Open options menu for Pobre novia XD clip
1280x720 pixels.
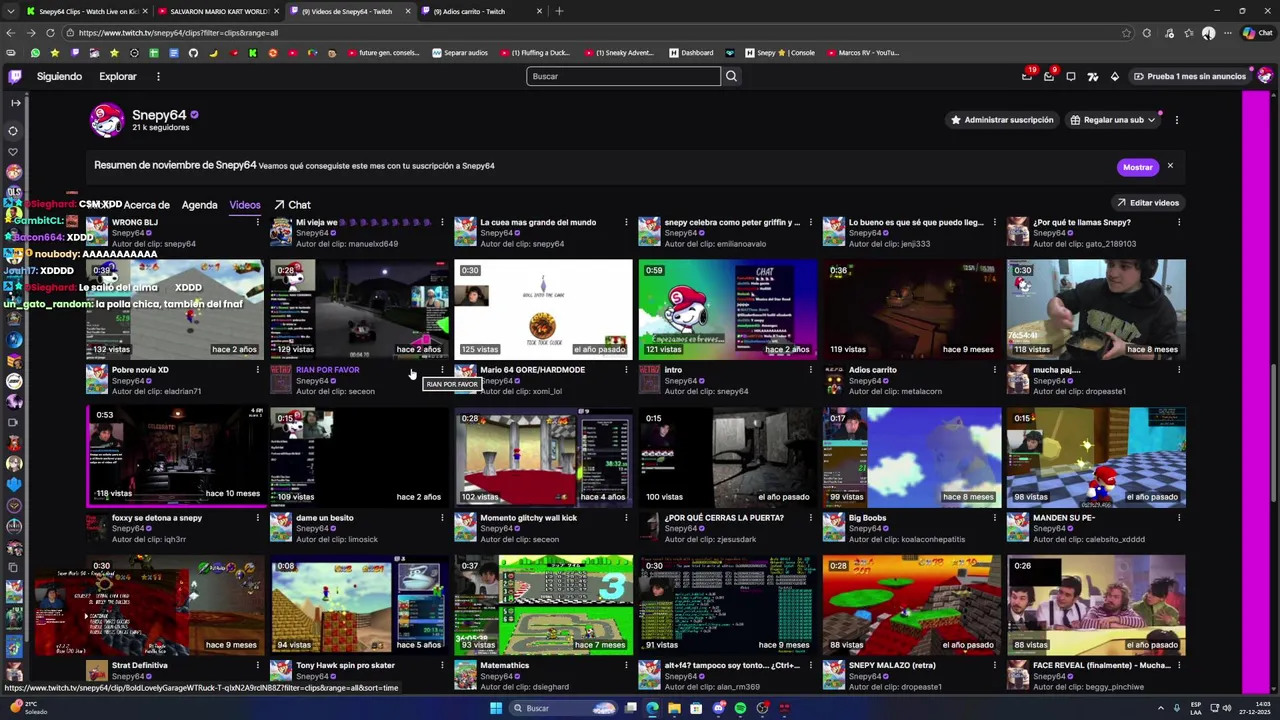click(x=258, y=370)
